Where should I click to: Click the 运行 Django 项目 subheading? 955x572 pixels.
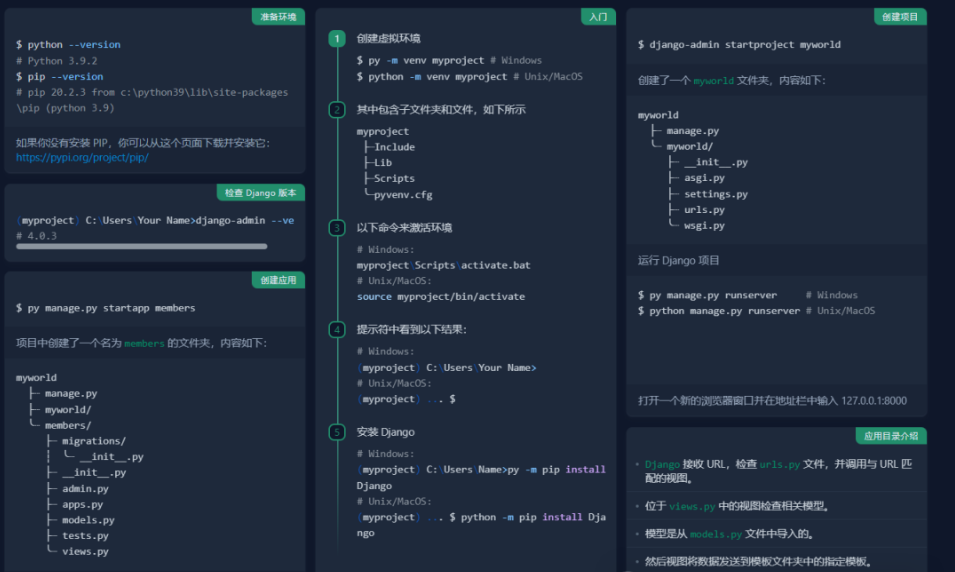[678, 261]
